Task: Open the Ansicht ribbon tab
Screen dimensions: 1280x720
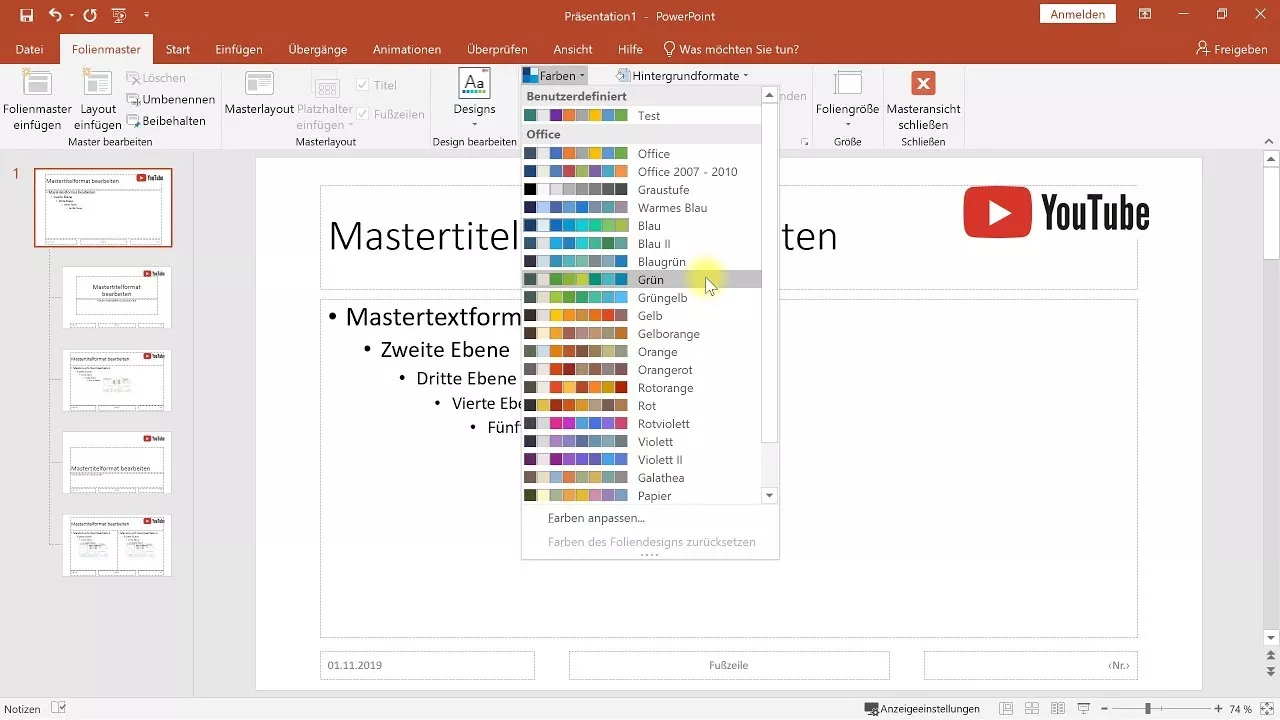Action: point(573,48)
